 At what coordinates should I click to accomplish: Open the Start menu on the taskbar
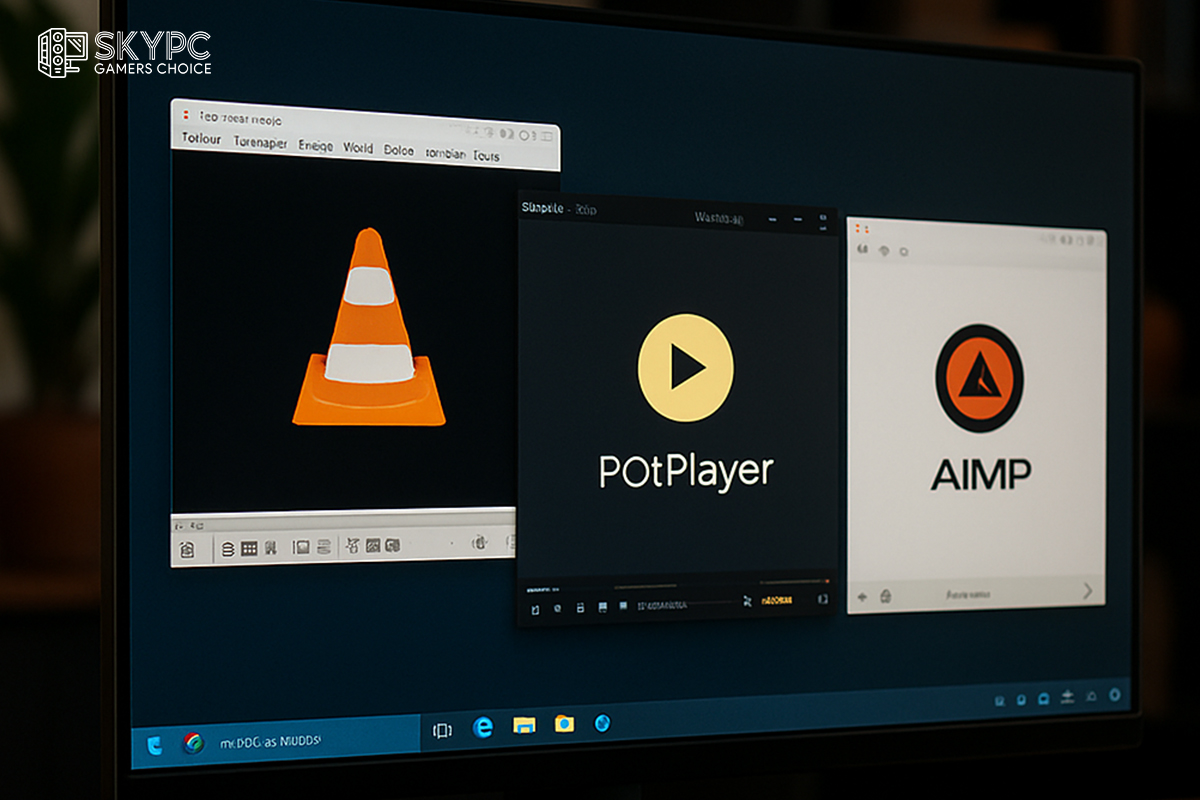(154, 744)
